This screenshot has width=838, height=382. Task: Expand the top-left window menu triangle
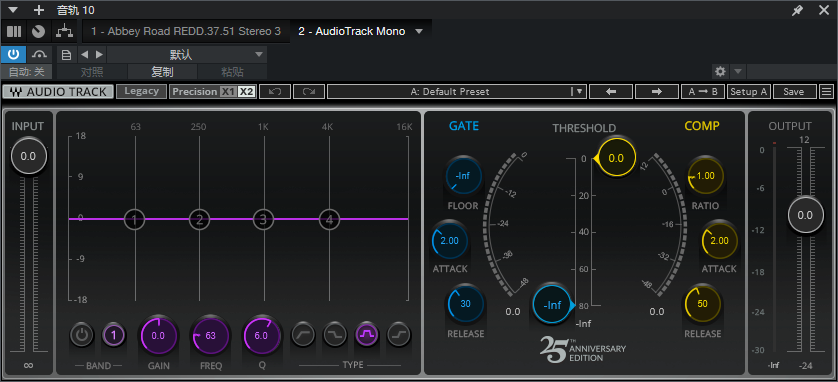coord(13,10)
